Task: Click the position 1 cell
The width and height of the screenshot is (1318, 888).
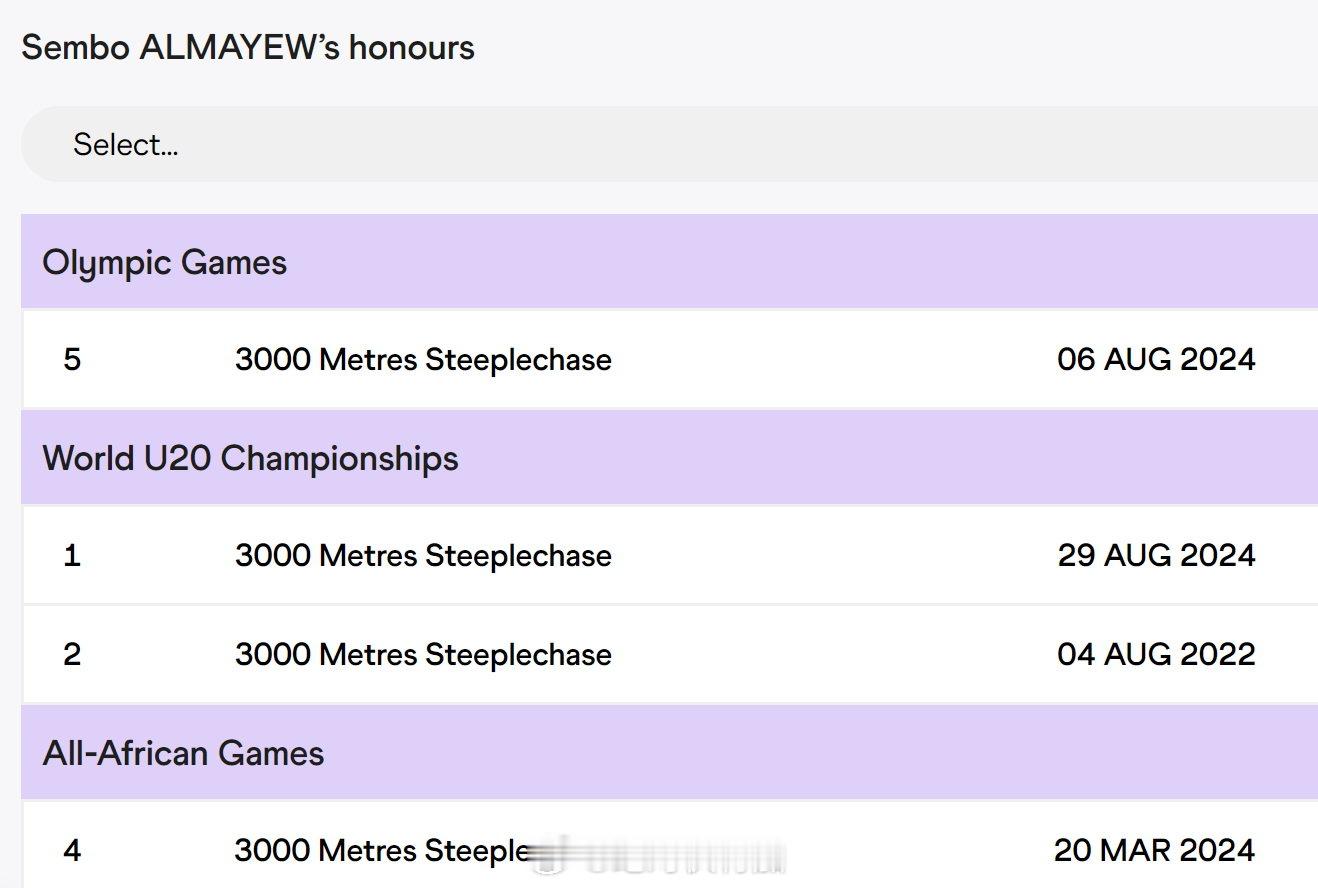Action: [72, 555]
